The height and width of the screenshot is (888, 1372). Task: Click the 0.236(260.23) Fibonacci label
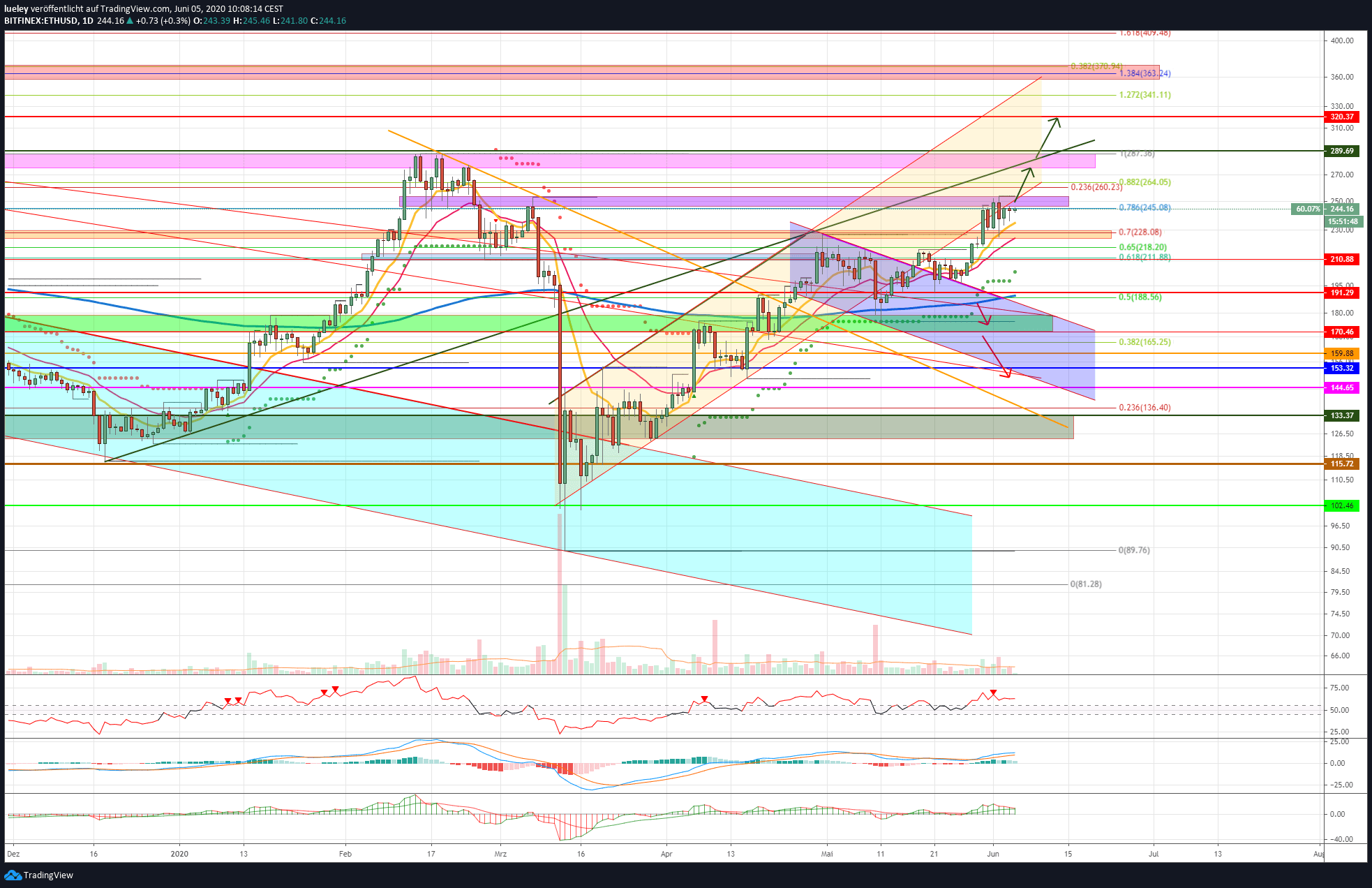point(1096,187)
